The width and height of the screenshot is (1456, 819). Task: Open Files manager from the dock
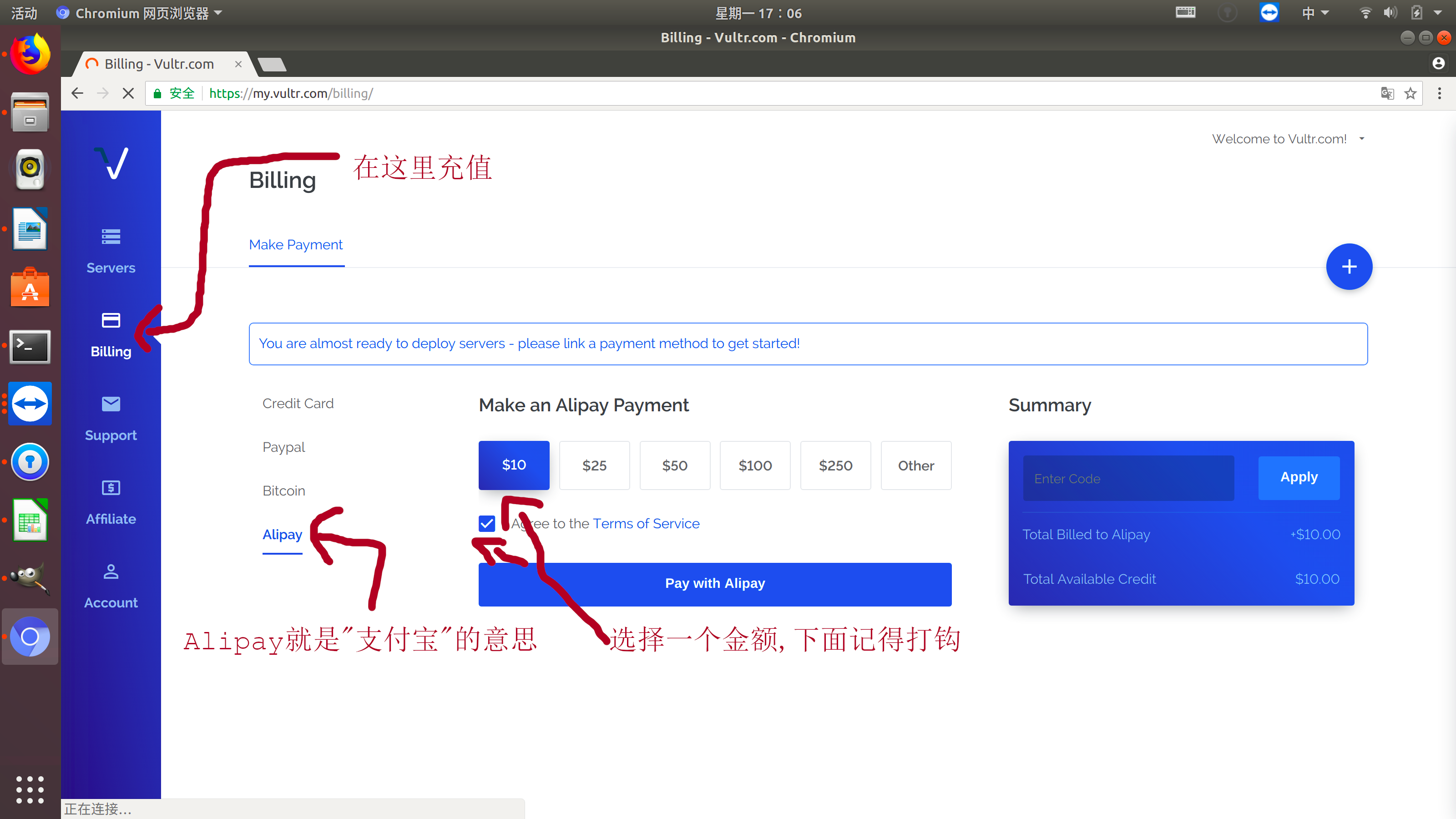pyautogui.click(x=30, y=112)
